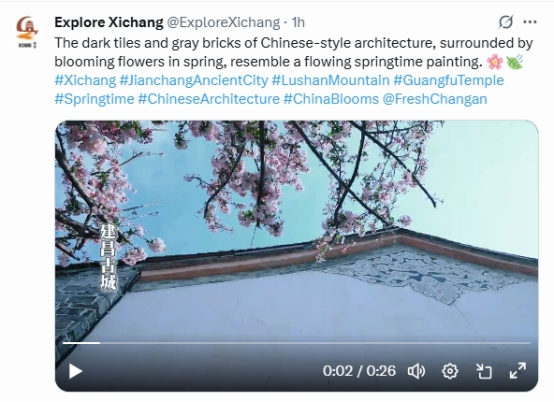Viewport: 554px width, 402px height.
Task: Click the Grok explain icon on the post
Action: [506, 22]
